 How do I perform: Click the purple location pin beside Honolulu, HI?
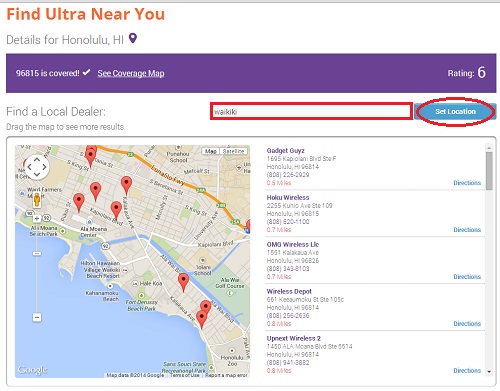pos(133,38)
